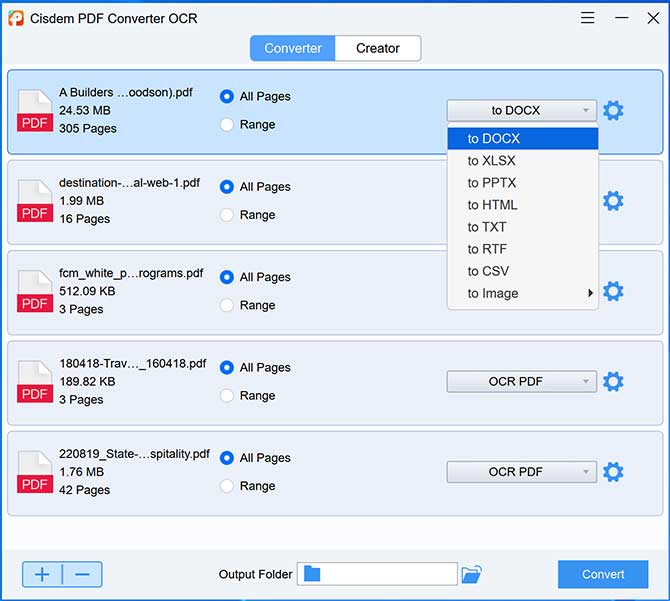Open the hamburger menu in title bar

(587, 18)
